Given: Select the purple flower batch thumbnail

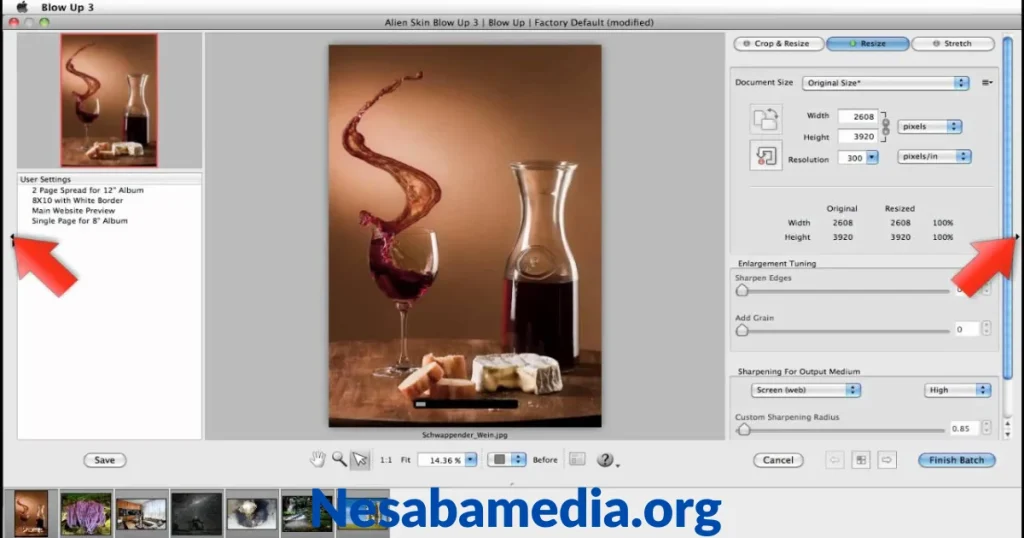Looking at the screenshot, I should 86,513.
